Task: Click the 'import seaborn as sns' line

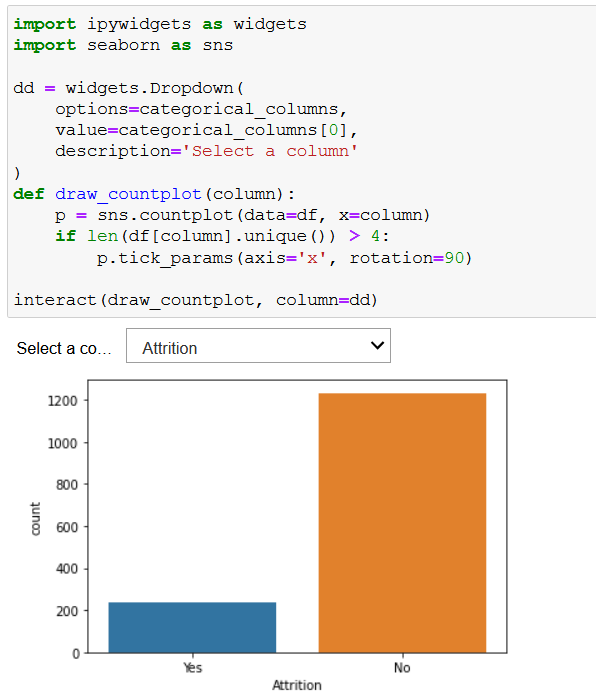Action: (x=123, y=45)
